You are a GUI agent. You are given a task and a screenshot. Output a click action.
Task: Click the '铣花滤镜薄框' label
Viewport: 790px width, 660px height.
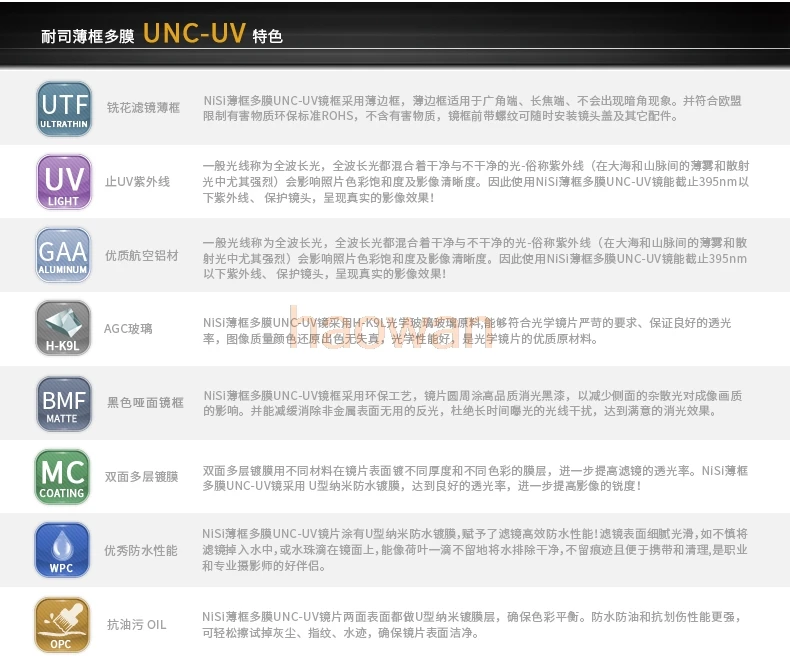point(143,108)
